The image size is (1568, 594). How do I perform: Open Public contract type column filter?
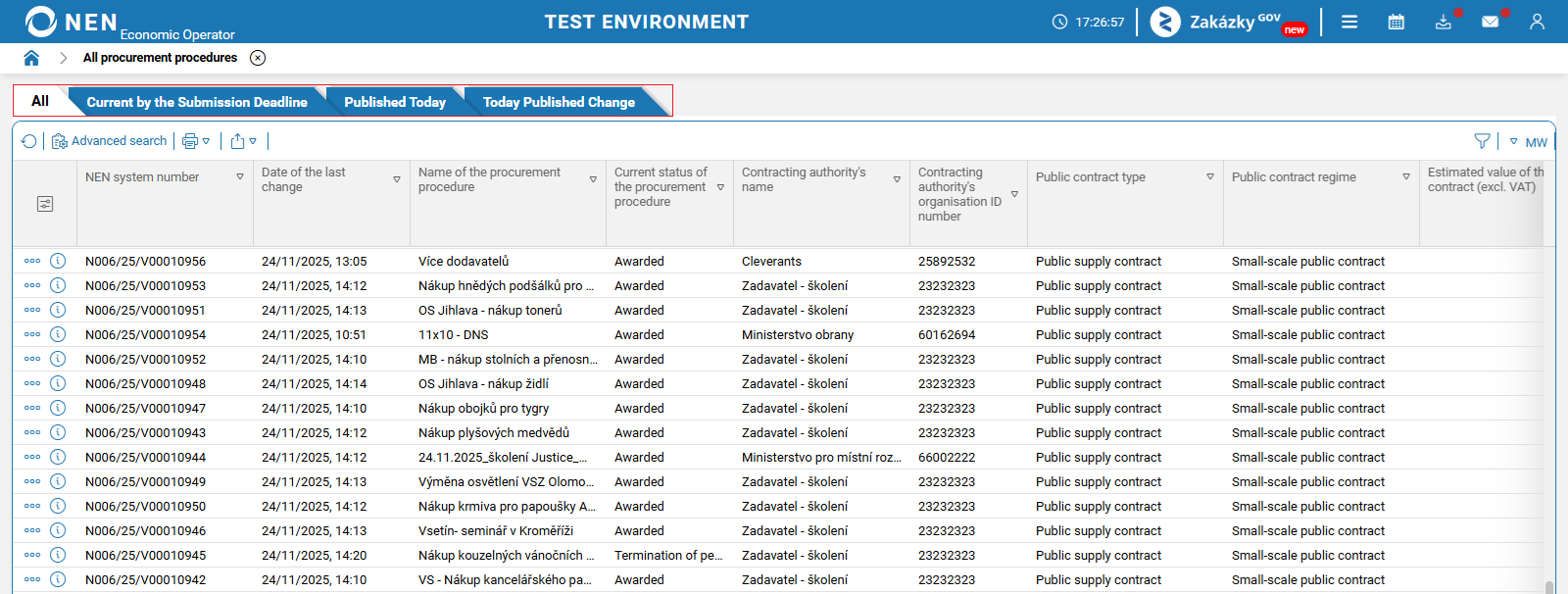pyautogui.click(x=1210, y=177)
